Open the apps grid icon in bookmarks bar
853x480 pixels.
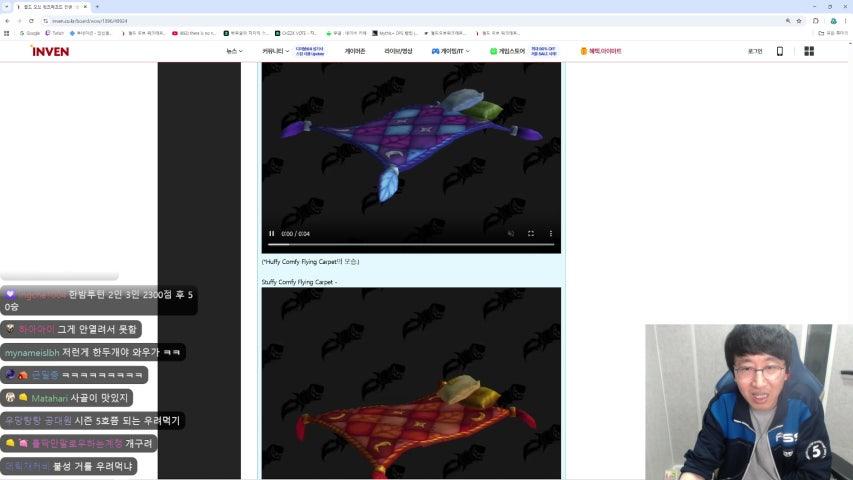tap(7, 33)
